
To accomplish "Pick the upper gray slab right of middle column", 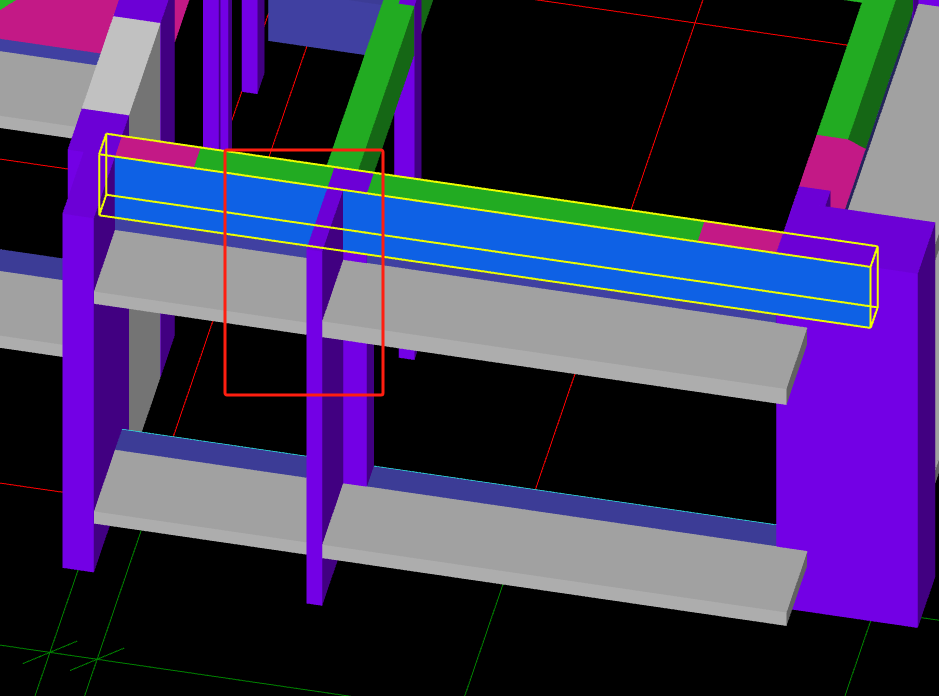I will (x=563, y=332).
